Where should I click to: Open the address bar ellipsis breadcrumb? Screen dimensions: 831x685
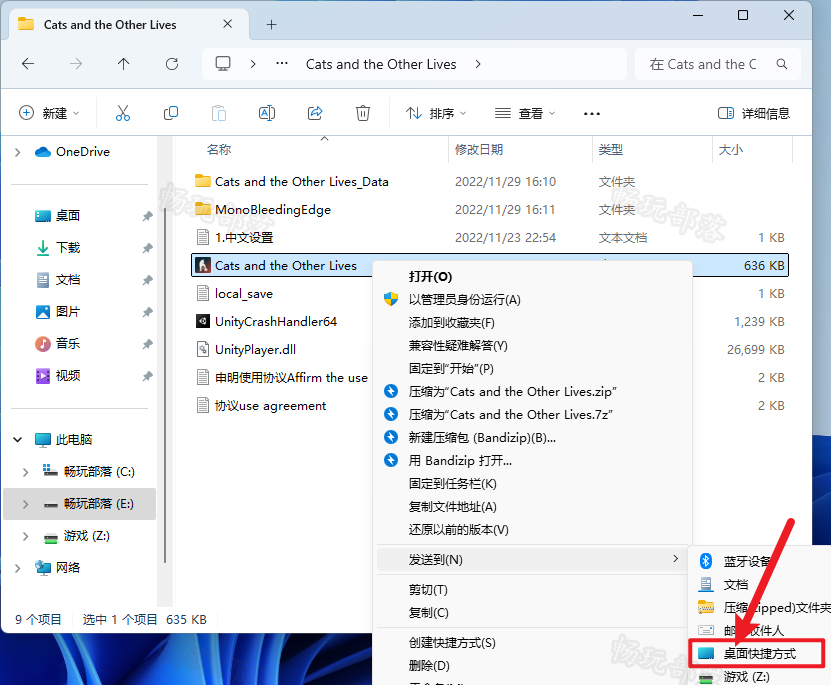pyautogui.click(x=282, y=64)
